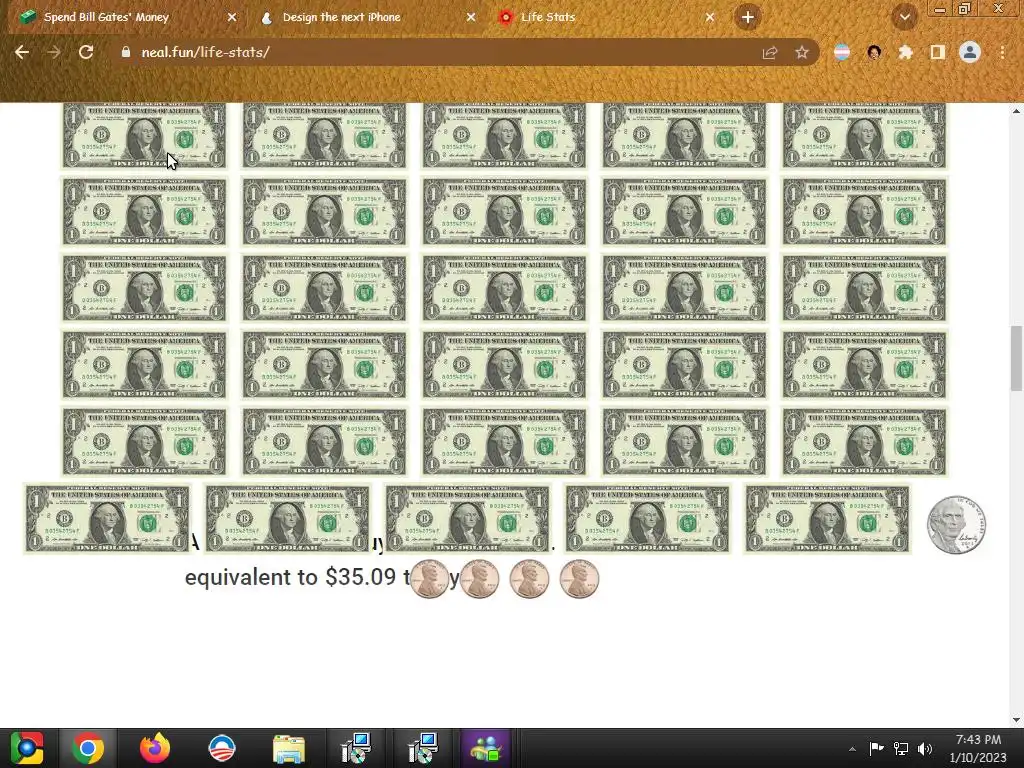Open the second installer disc taskbar icon
The height and width of the screenshot is (768, 1024).
(x=423, y=748)
